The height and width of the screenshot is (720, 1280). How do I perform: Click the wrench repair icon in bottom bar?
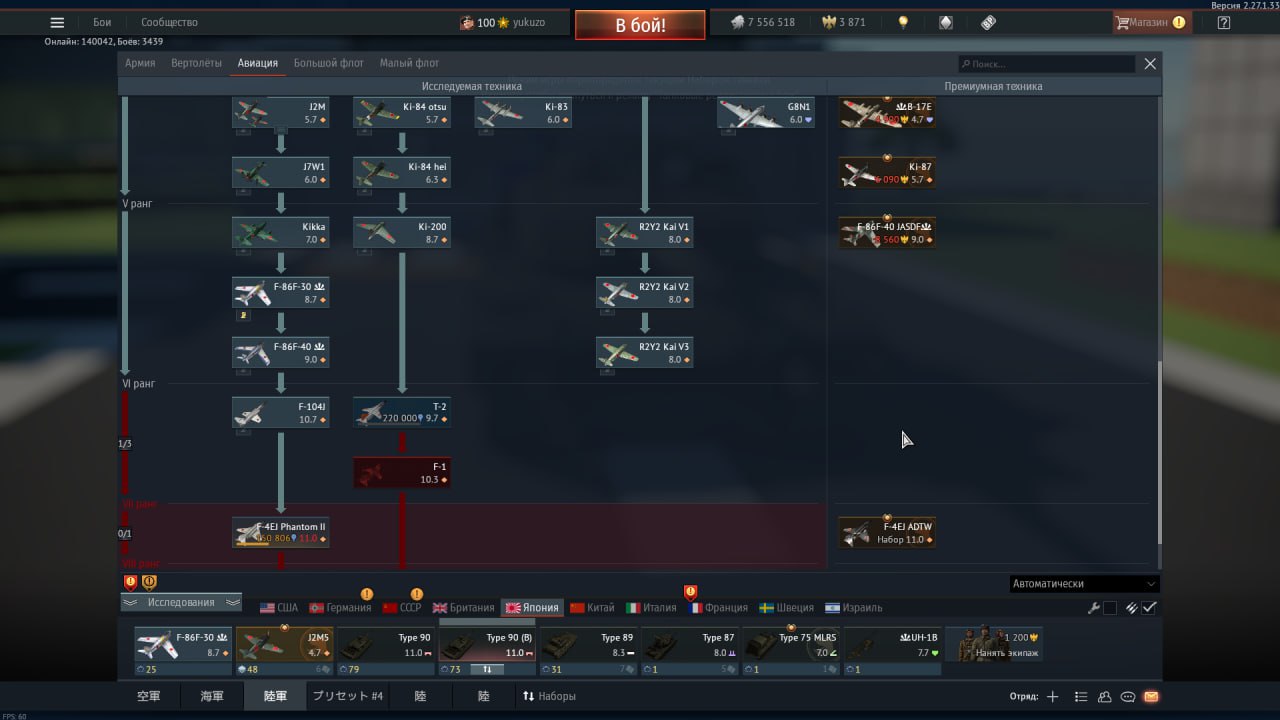coord(1094,608)
